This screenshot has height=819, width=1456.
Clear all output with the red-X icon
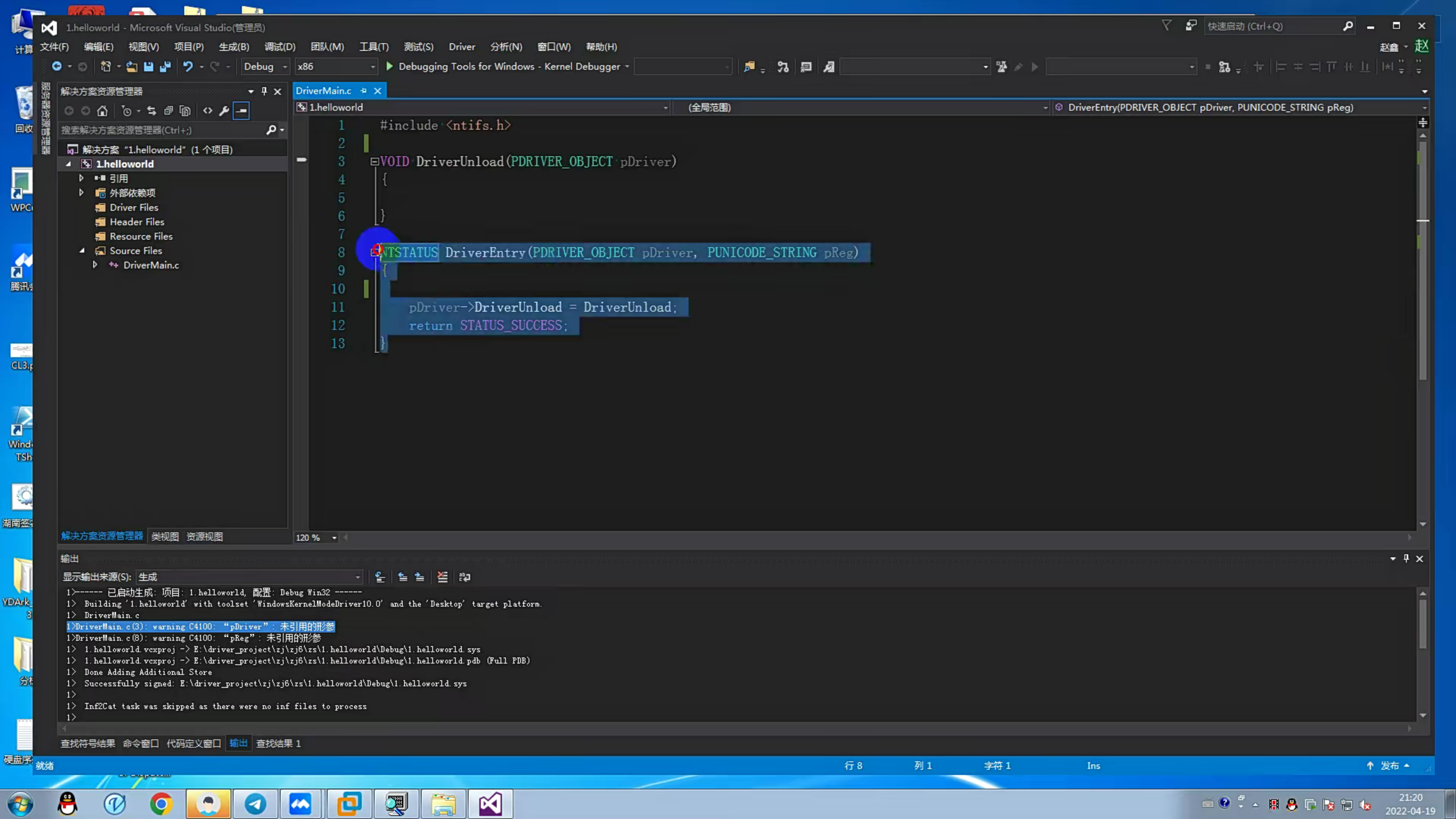[442, 577]
